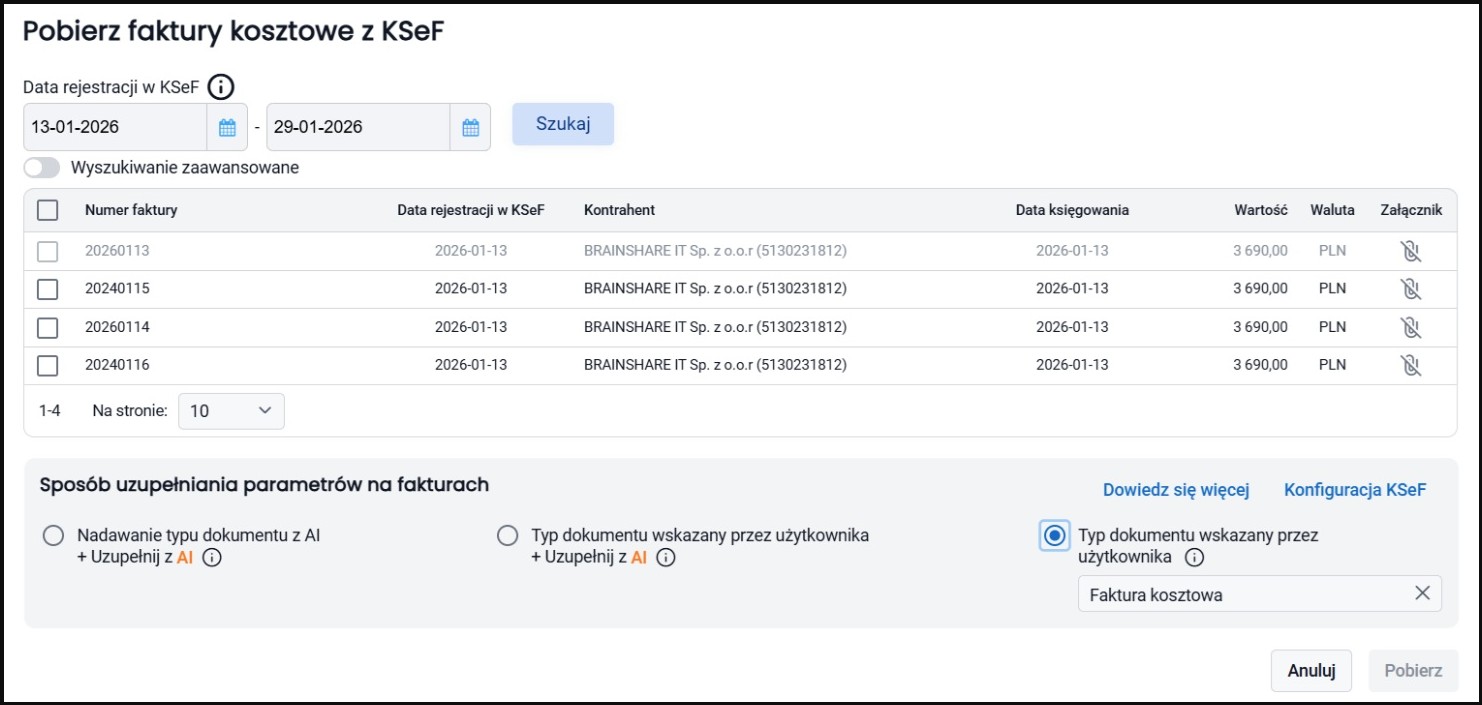
Task: Enable Wyszukiwanie zaawansowane toggle
Action: click(42, 168)
